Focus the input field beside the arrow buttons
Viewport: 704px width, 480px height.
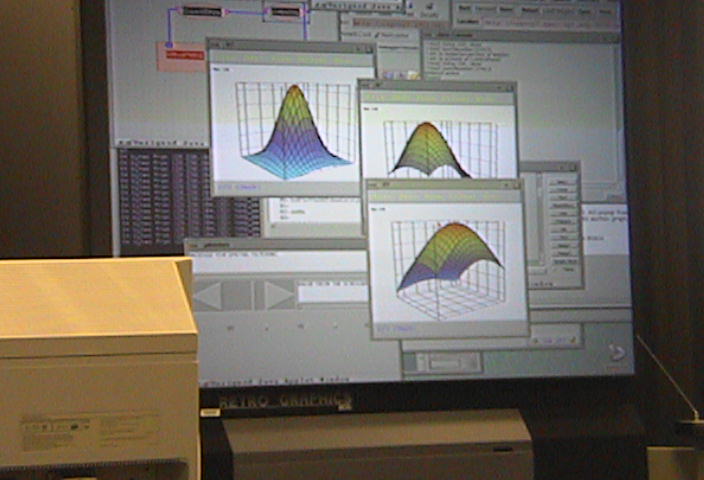(333, 294)
